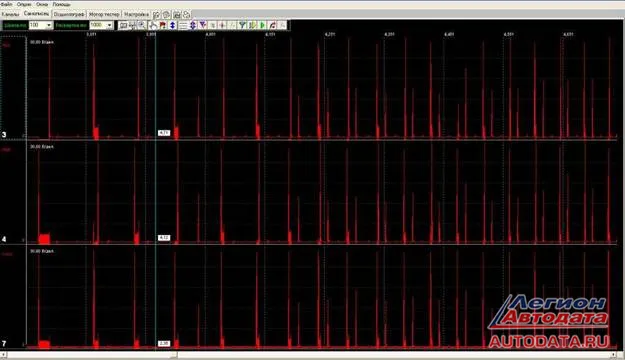Click the first toolbar icon after the sweep dropdown
Viewport: 625px width, 360px height.
123,25
